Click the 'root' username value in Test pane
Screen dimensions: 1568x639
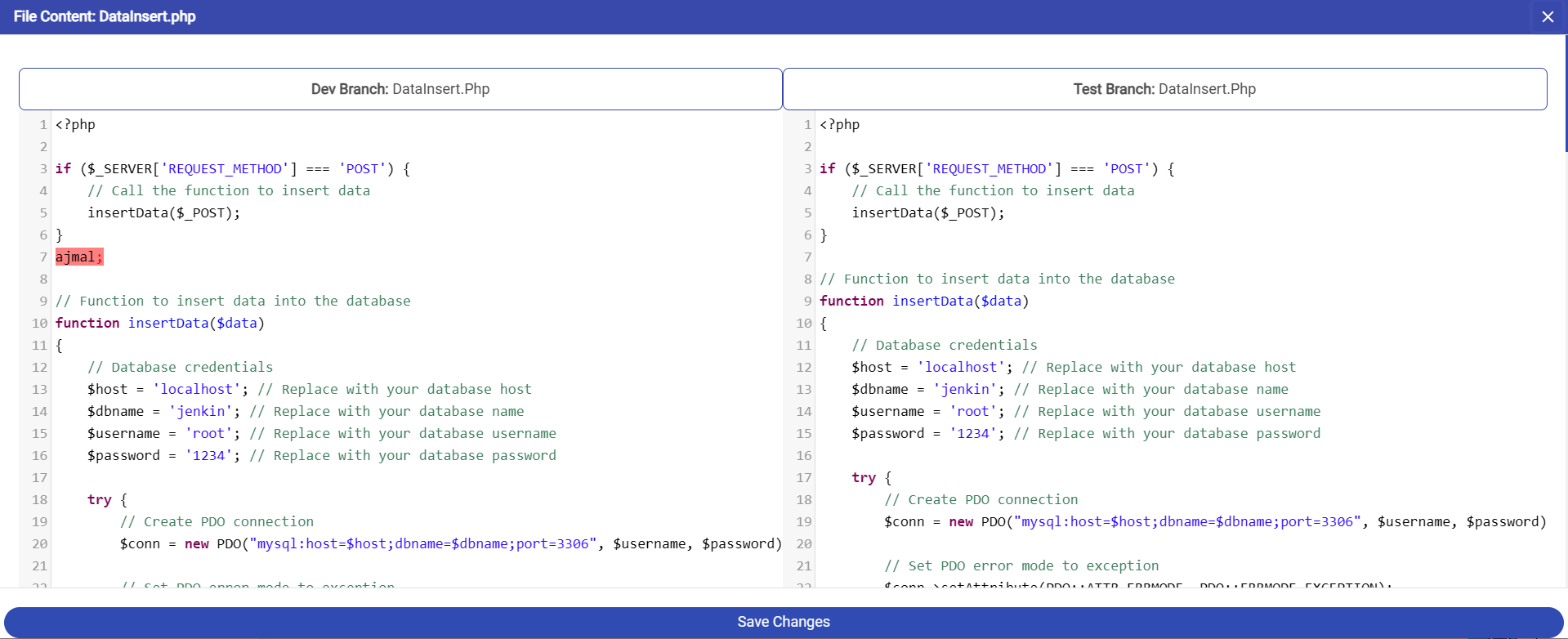pyautogui.click(x=972, y=412)
